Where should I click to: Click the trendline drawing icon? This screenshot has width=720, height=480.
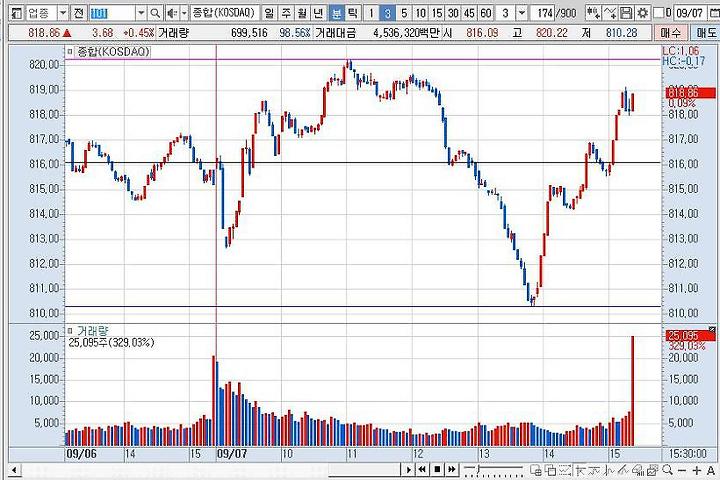coord(581,470)
